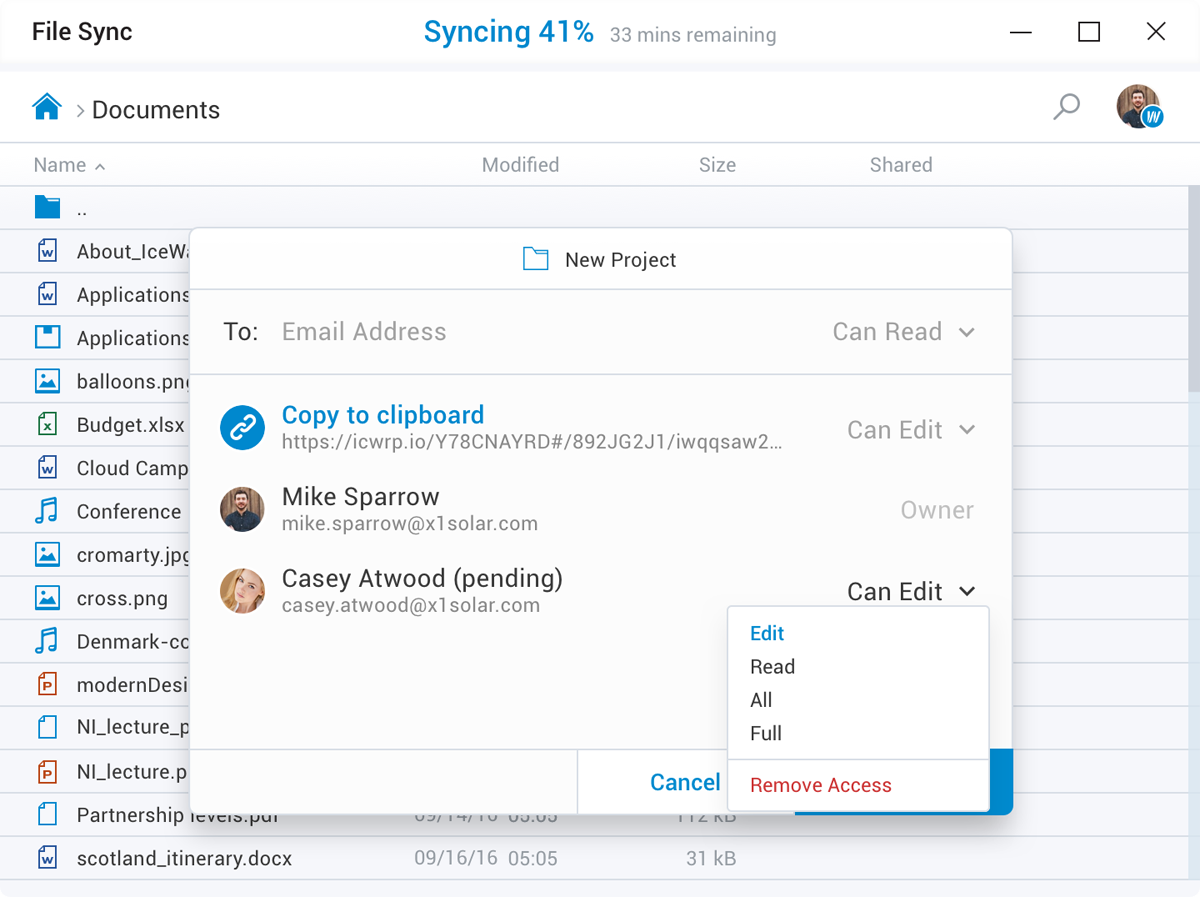Image resolution: width=1200 pixels, height=897 pixels.
Task: Choose Read from the permission menu
Action: pos(772,667)
